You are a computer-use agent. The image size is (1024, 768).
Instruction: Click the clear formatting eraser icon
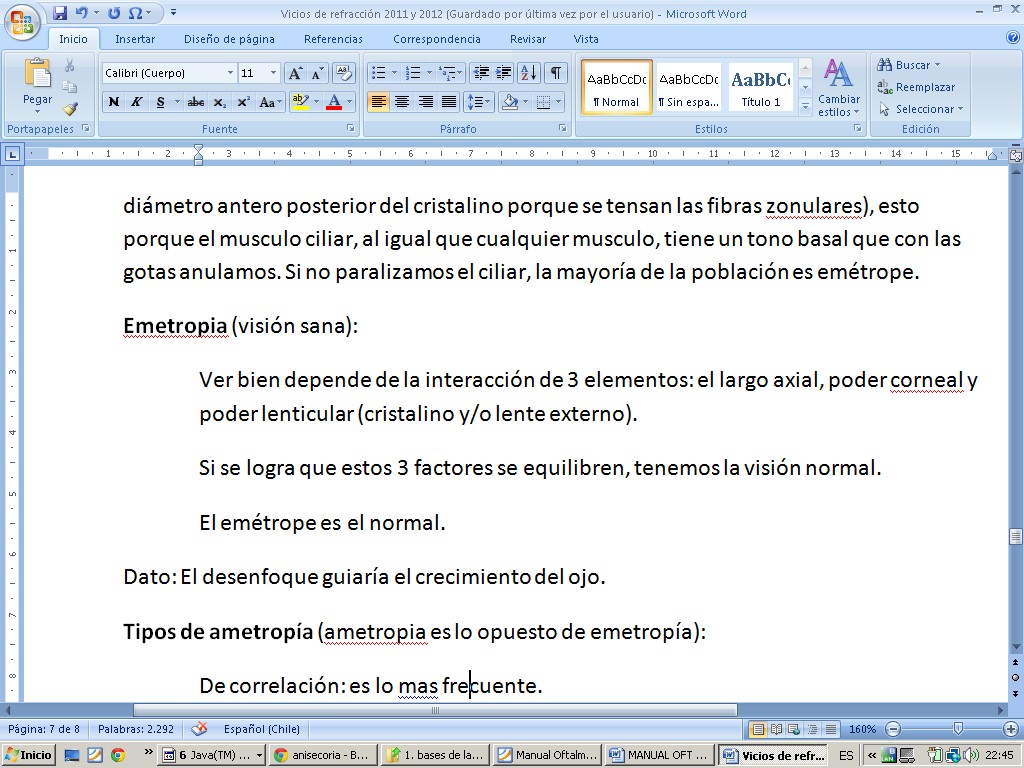(344, 73)
